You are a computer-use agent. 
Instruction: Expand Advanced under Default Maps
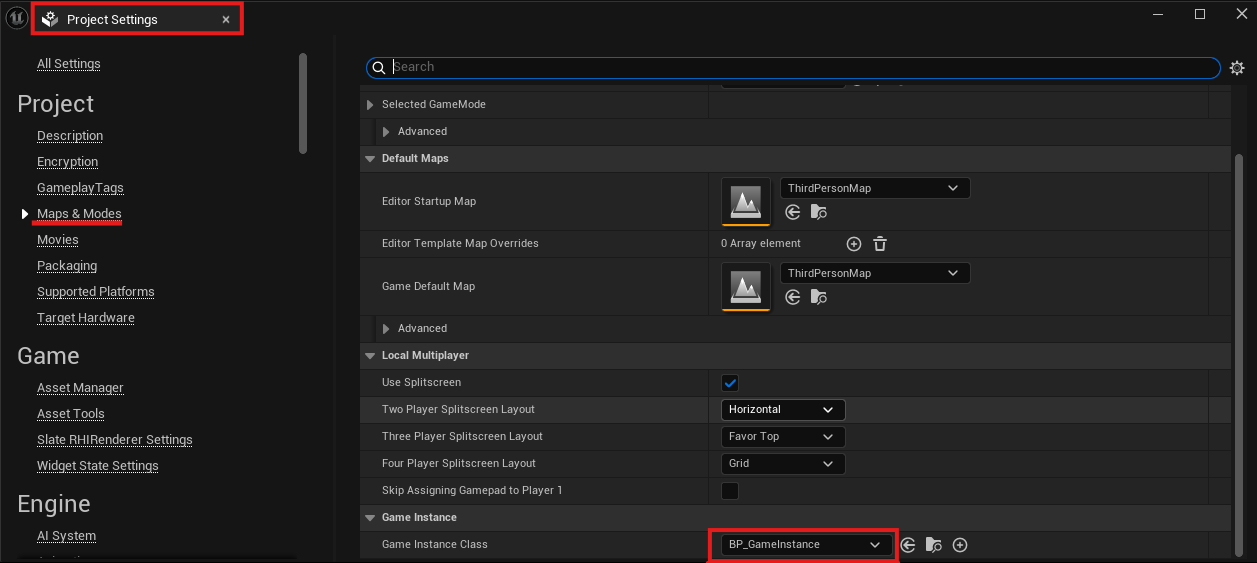pos(386,329)
